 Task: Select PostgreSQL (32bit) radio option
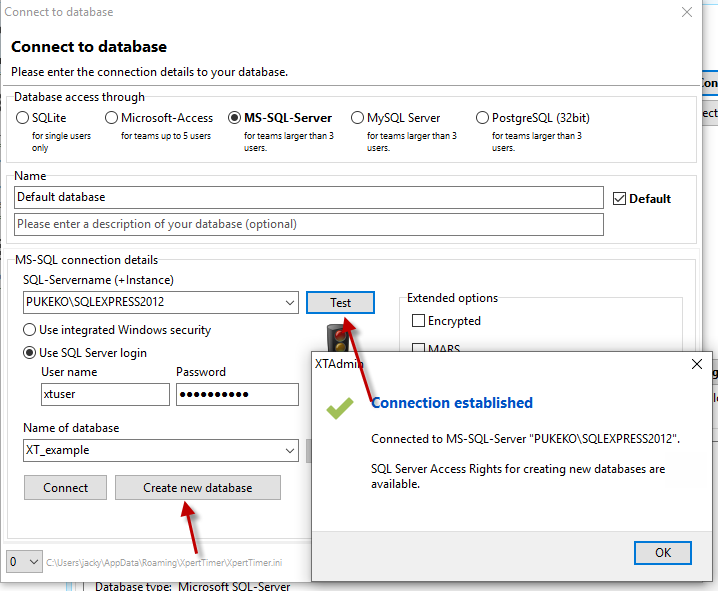(x=483, y=118)
